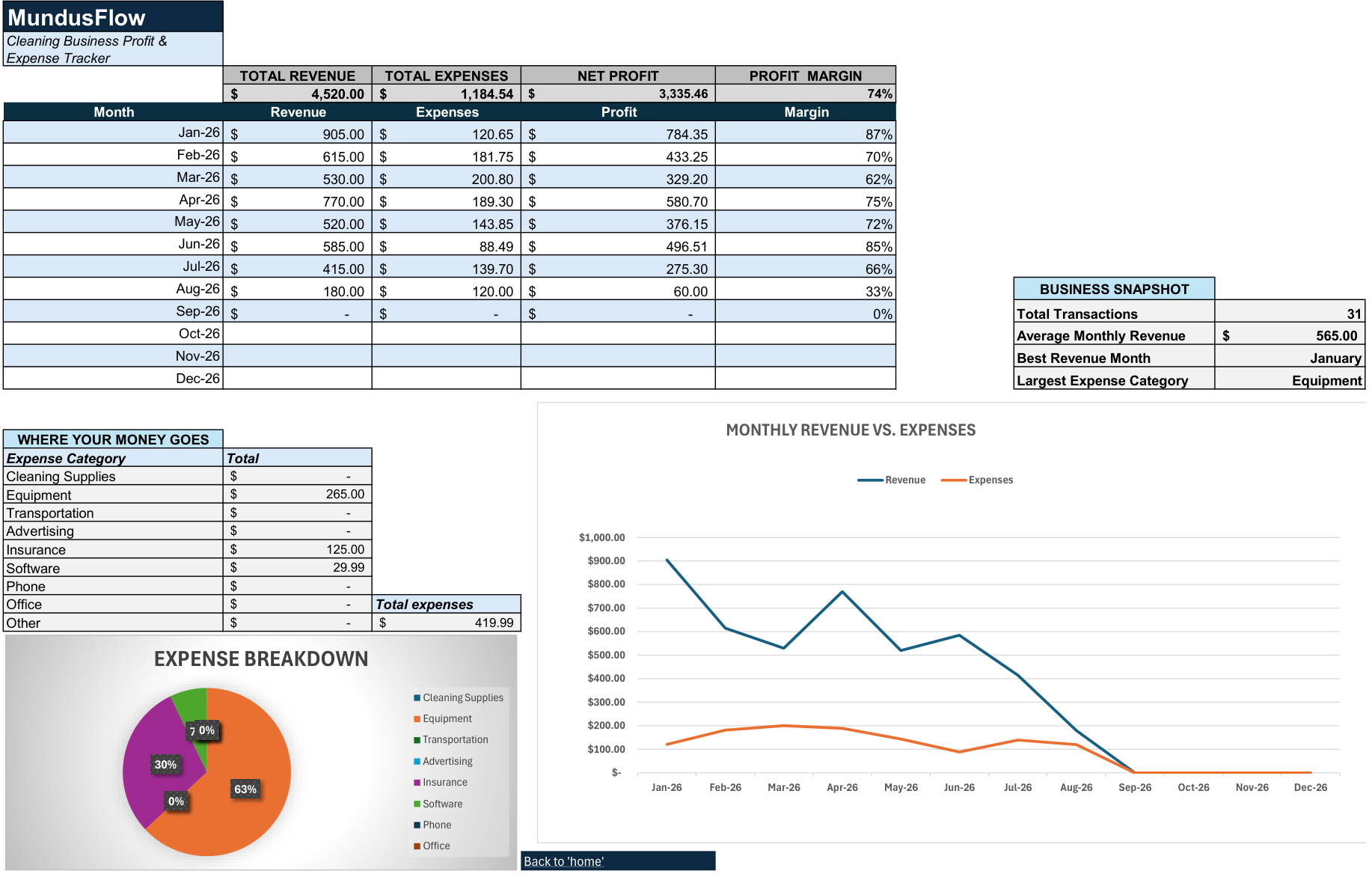Click the Feb-26 revenue cell 615.00
Image resolution: width=1372 pixels, height=877 pixels.
(297, 156)
